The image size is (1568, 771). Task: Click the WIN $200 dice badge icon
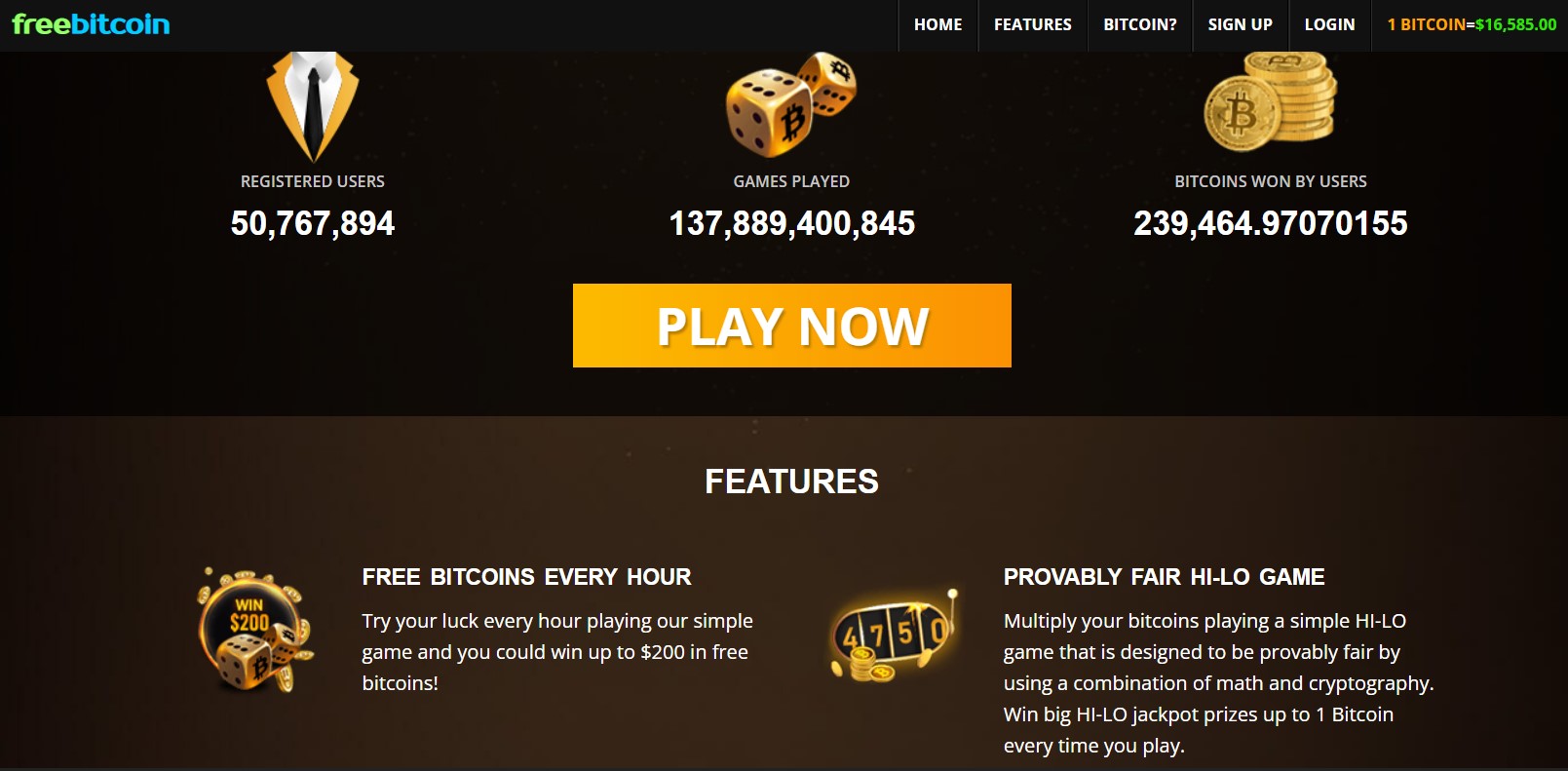pyautogui.click(x=254, y=631)
